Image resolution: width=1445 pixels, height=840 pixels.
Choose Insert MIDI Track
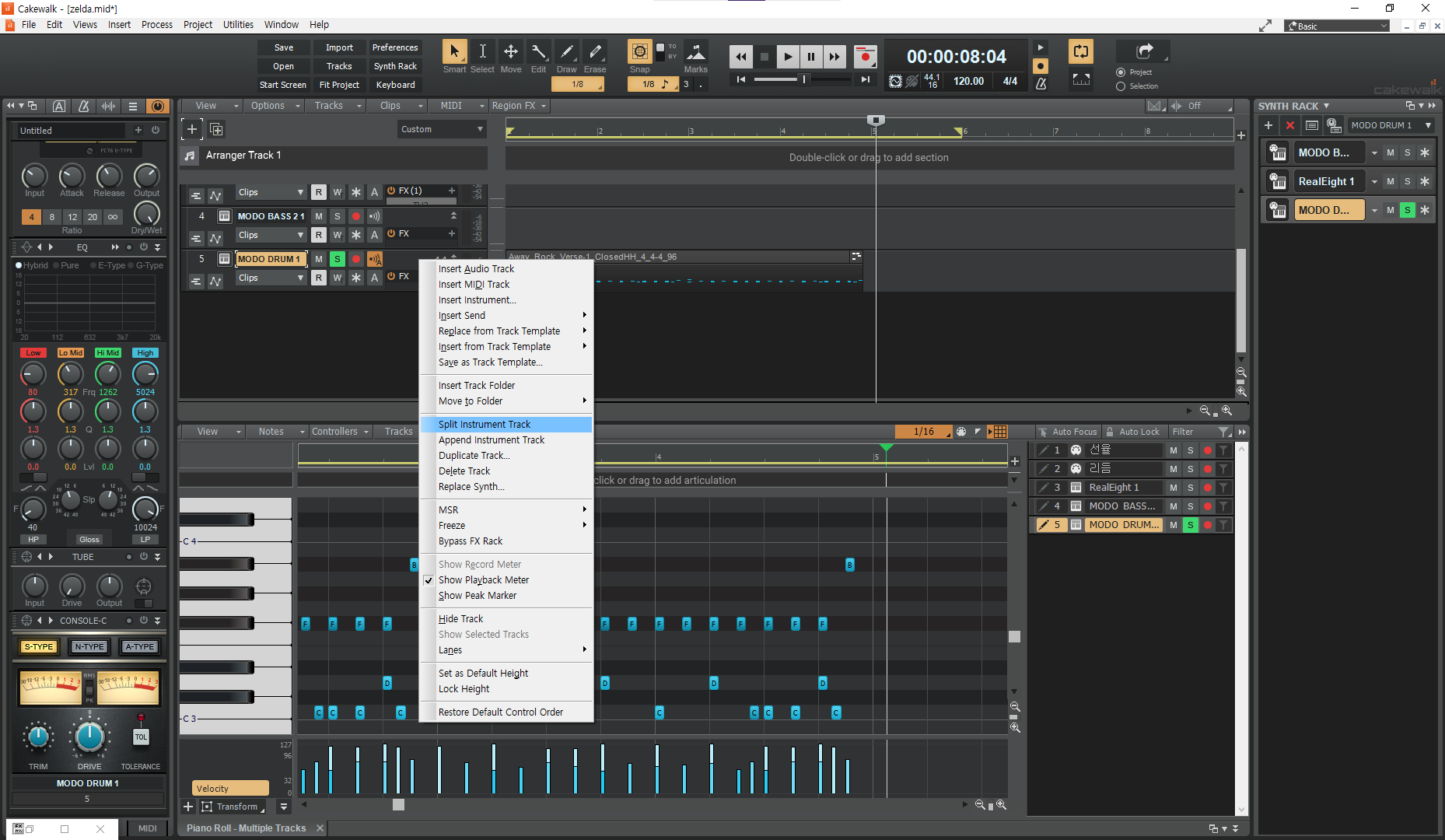point(506,285)
